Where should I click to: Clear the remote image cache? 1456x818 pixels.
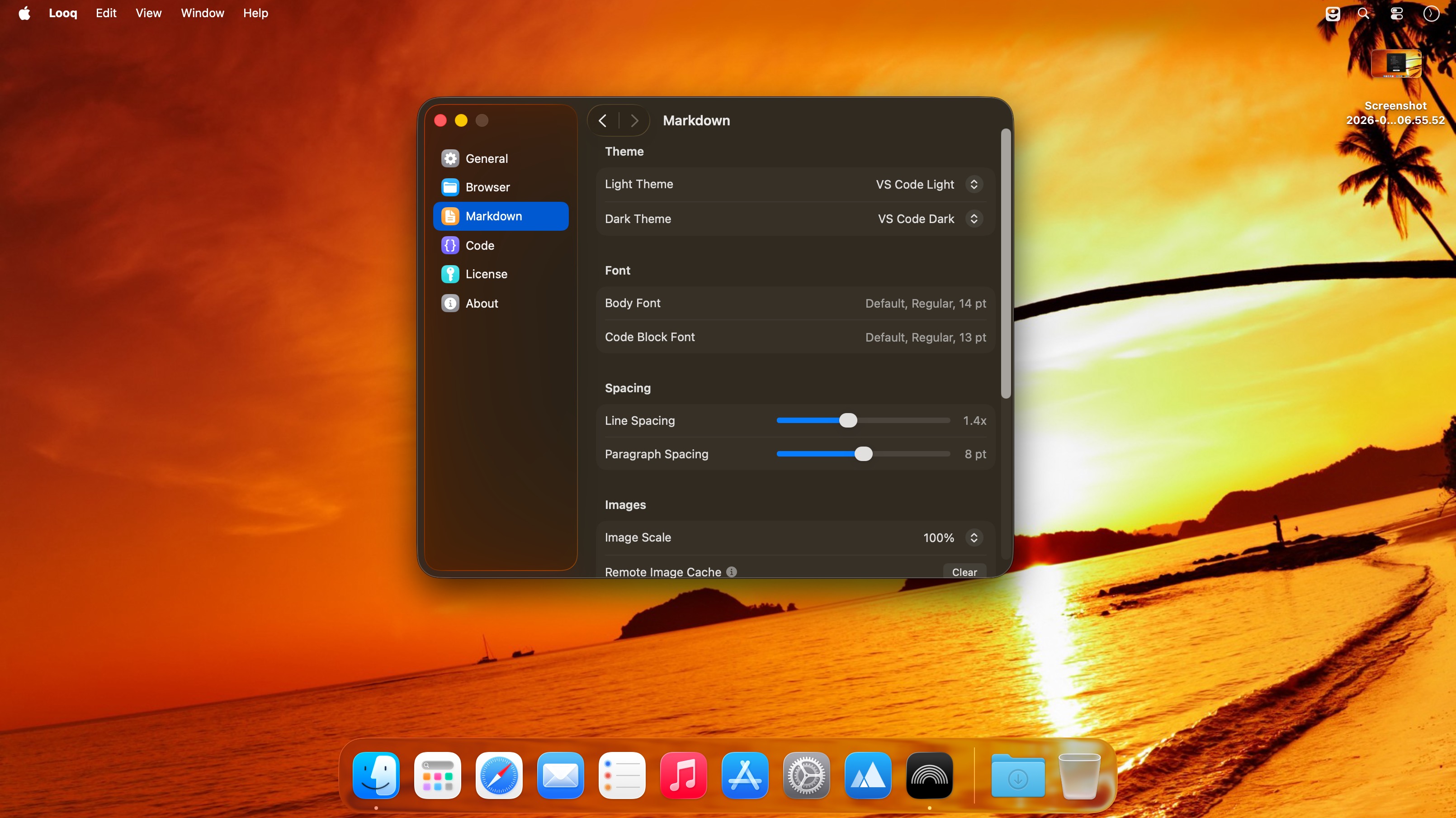pyautogui.click(x=964, y=572)
